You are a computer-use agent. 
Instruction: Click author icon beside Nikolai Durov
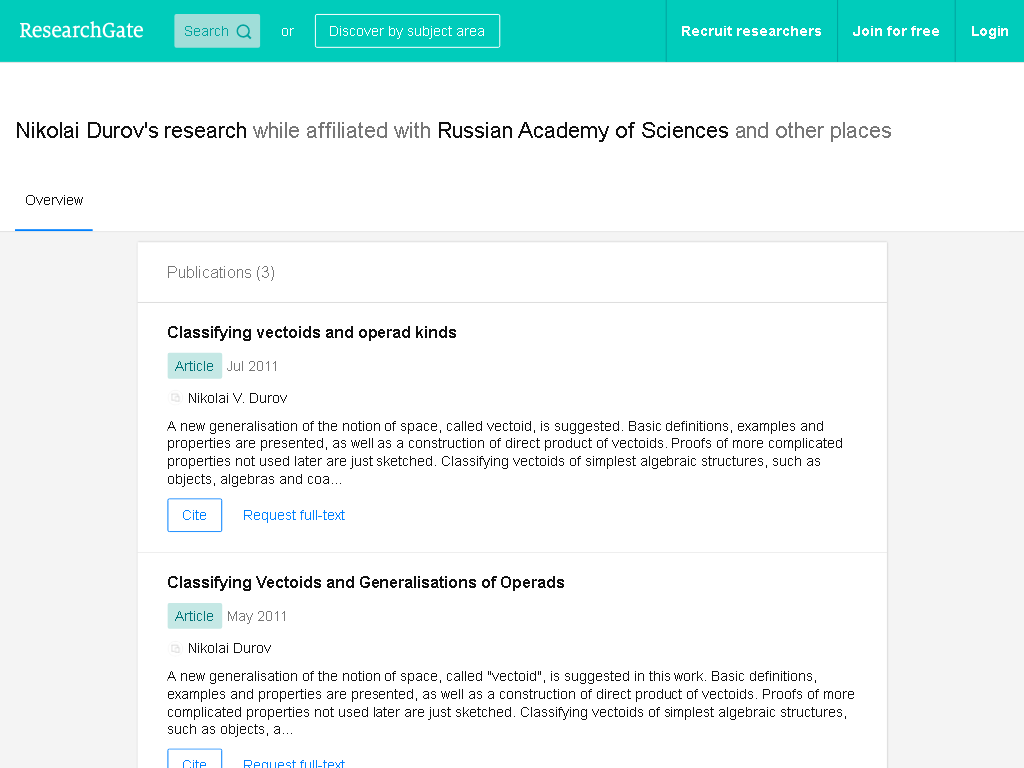point(175,648)
